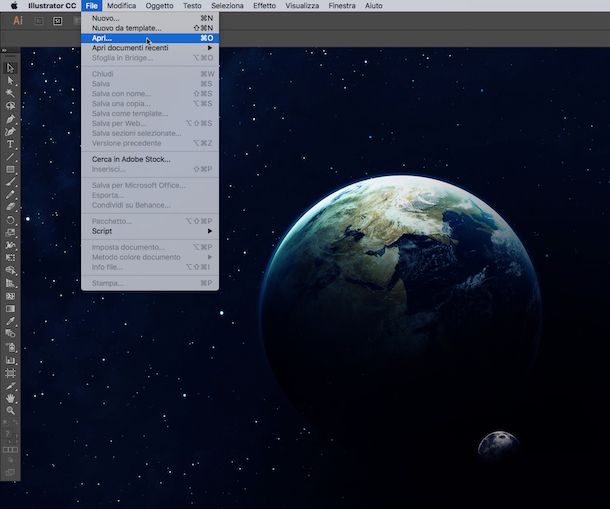Select the Lasso tool

pyautogui.click(x=10, y=106)
